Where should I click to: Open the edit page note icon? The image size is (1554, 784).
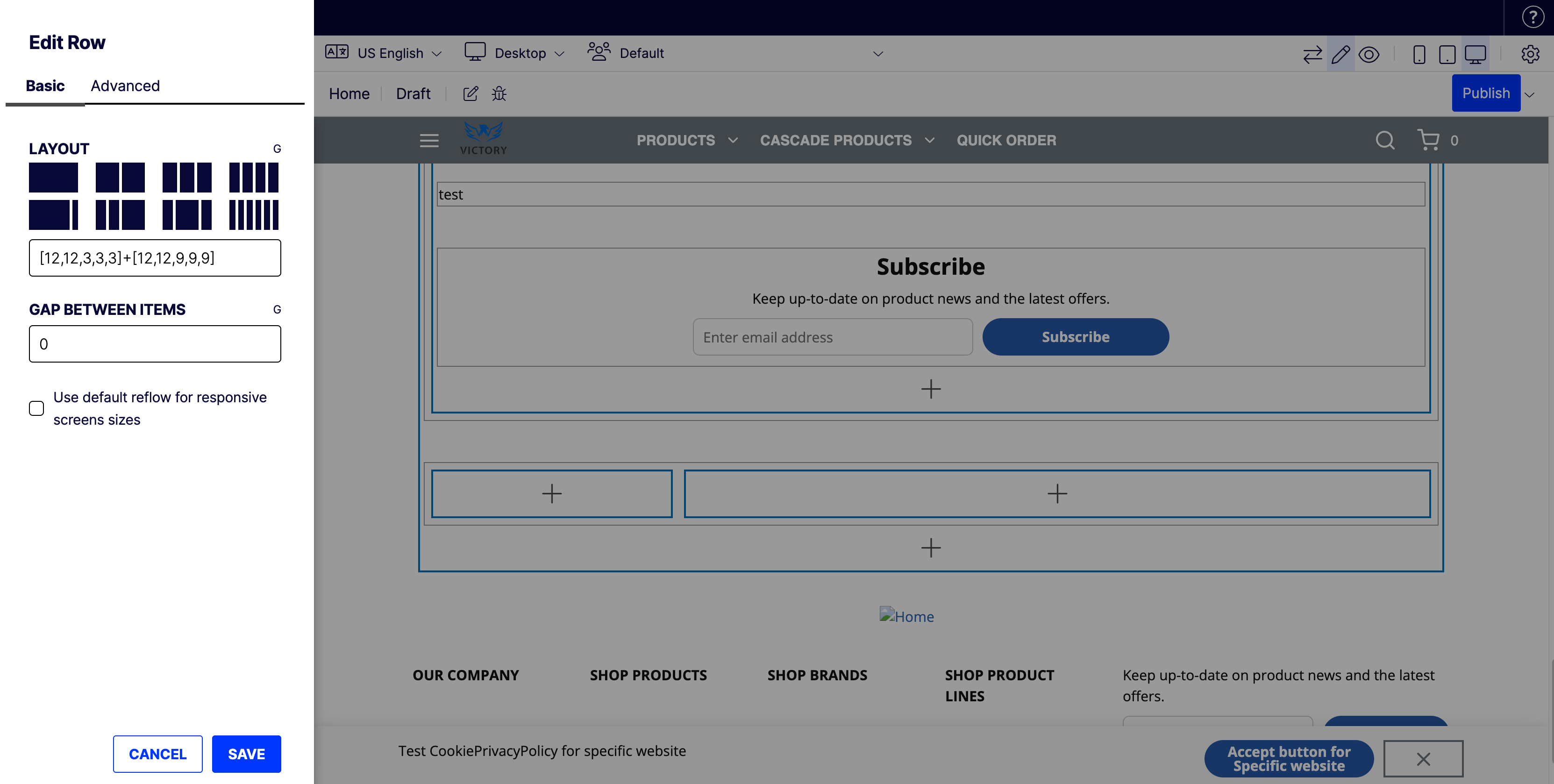point(470,93)
